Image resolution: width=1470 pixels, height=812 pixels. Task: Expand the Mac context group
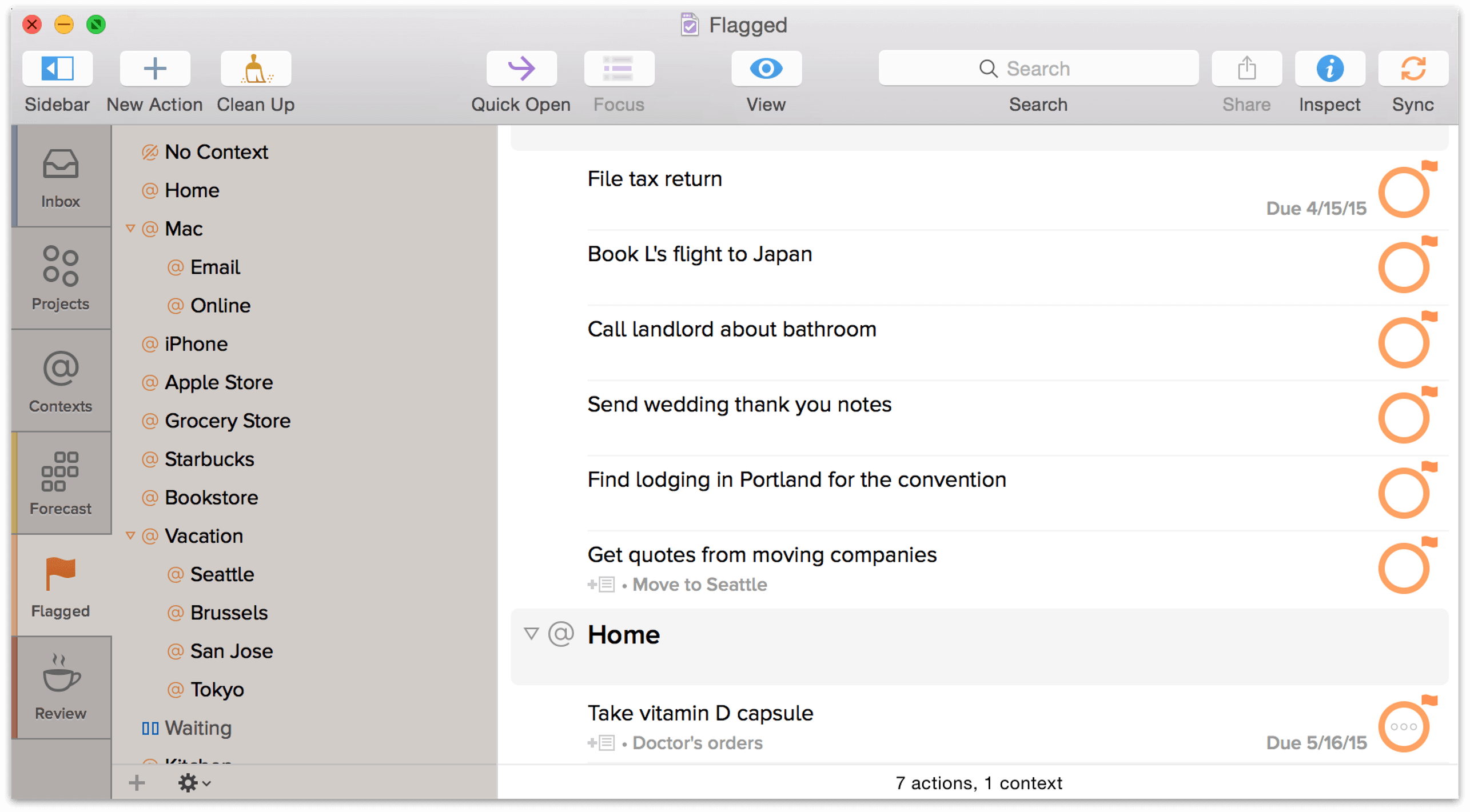(131, 228)
